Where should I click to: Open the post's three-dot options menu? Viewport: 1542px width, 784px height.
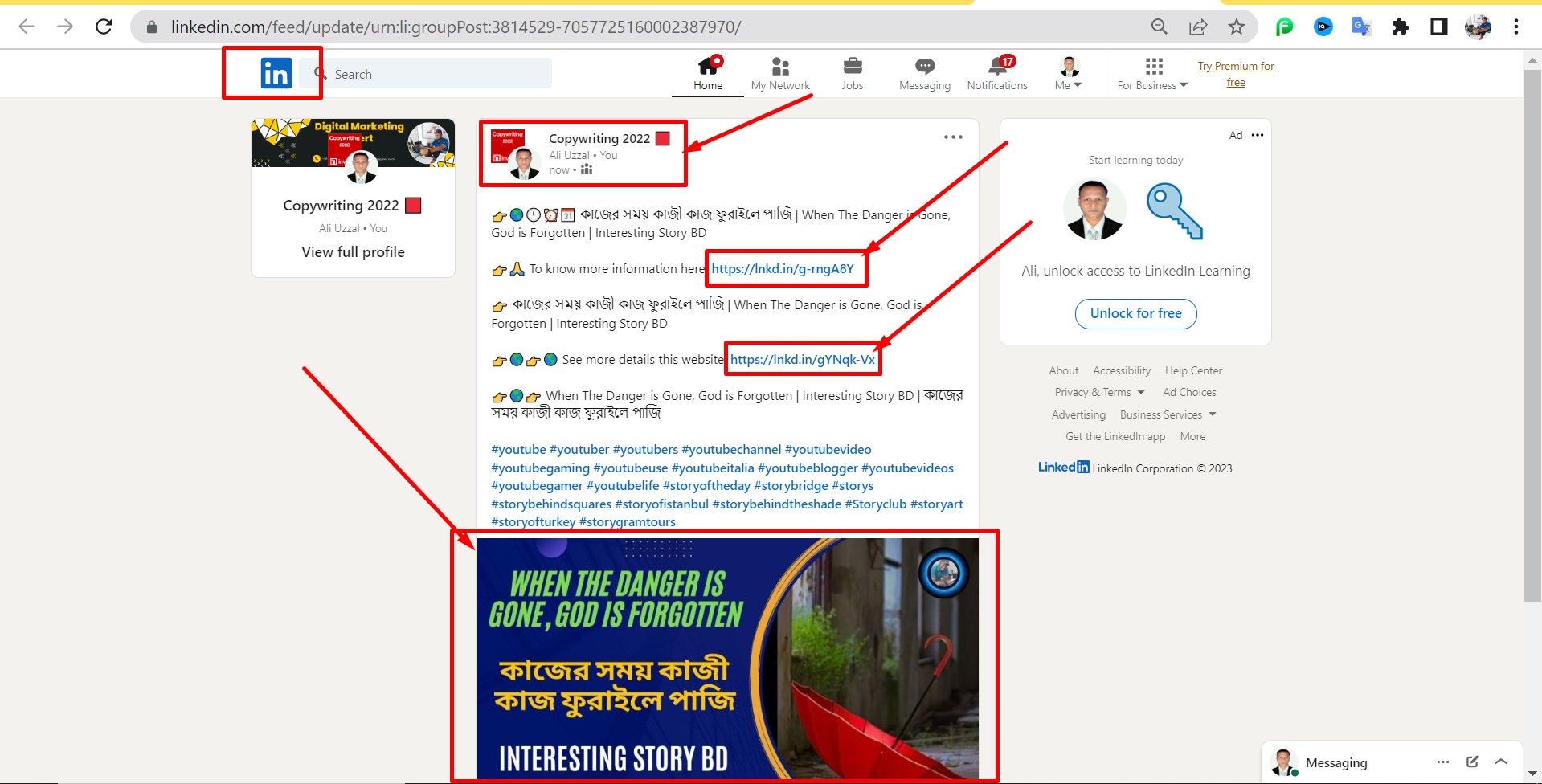click(953, 137)
